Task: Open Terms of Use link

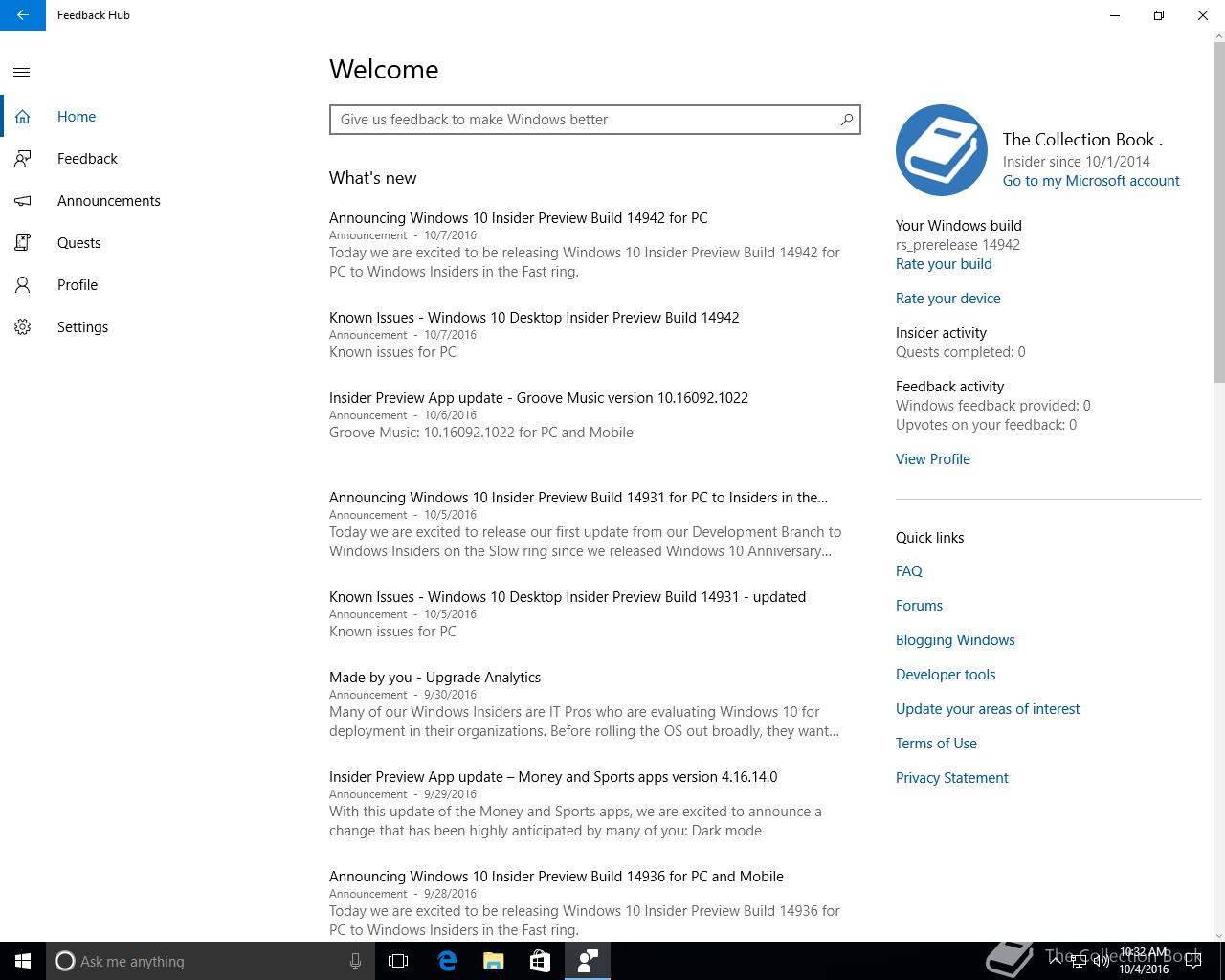Action: tap(936, 744)
